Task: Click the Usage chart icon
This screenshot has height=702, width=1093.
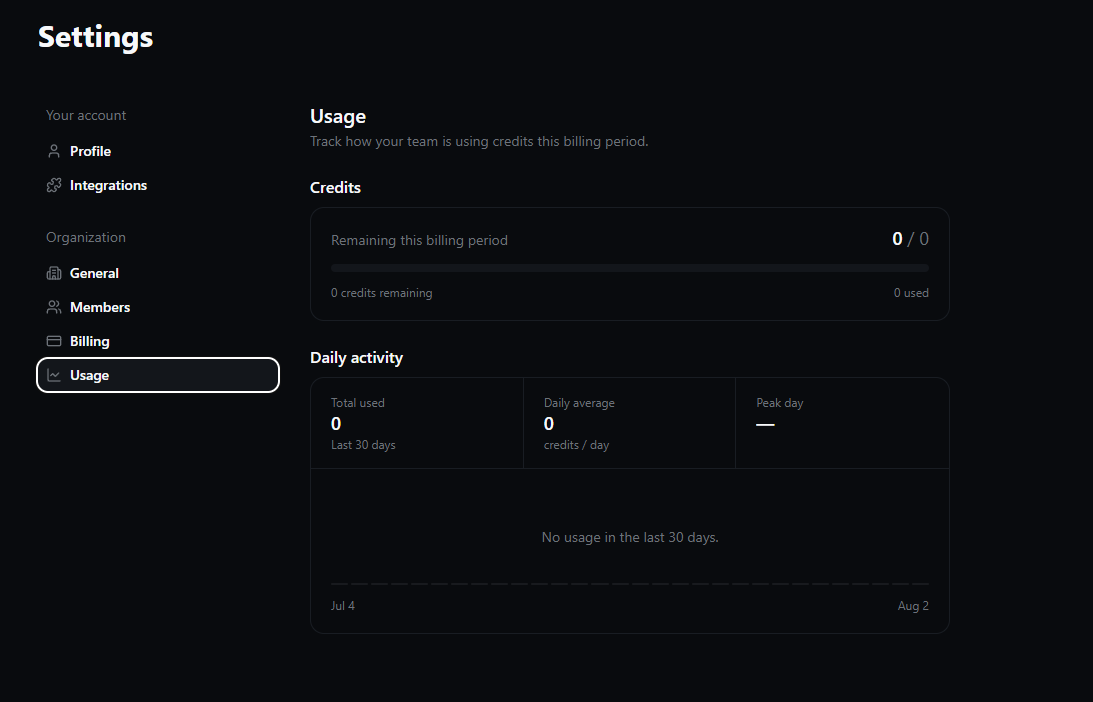Action: tap(54, 375)
